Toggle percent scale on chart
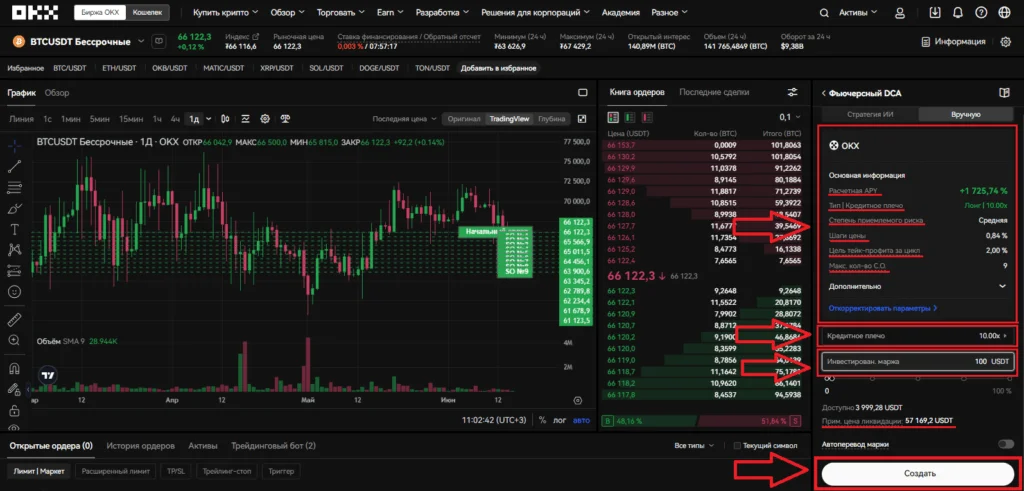Screen dimensions: 1024x491 tap(542, 420)
